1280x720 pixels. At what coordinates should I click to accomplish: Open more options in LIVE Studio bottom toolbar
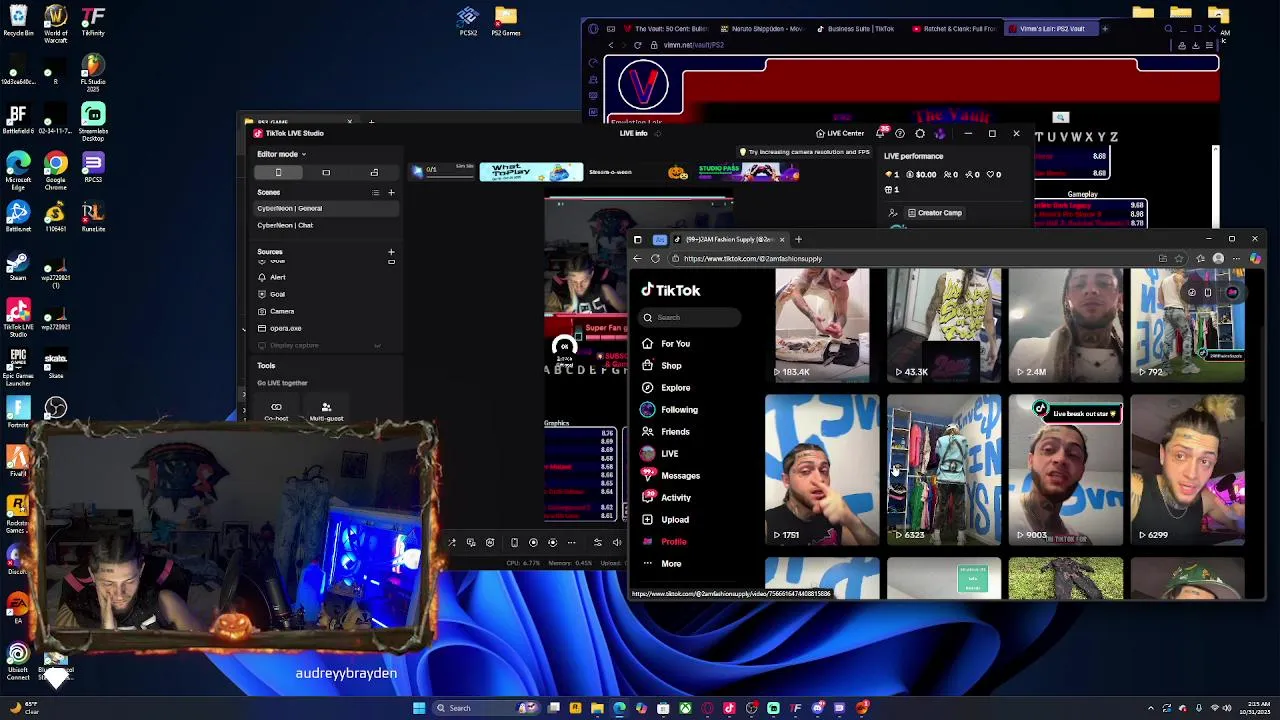pos(571,543)
